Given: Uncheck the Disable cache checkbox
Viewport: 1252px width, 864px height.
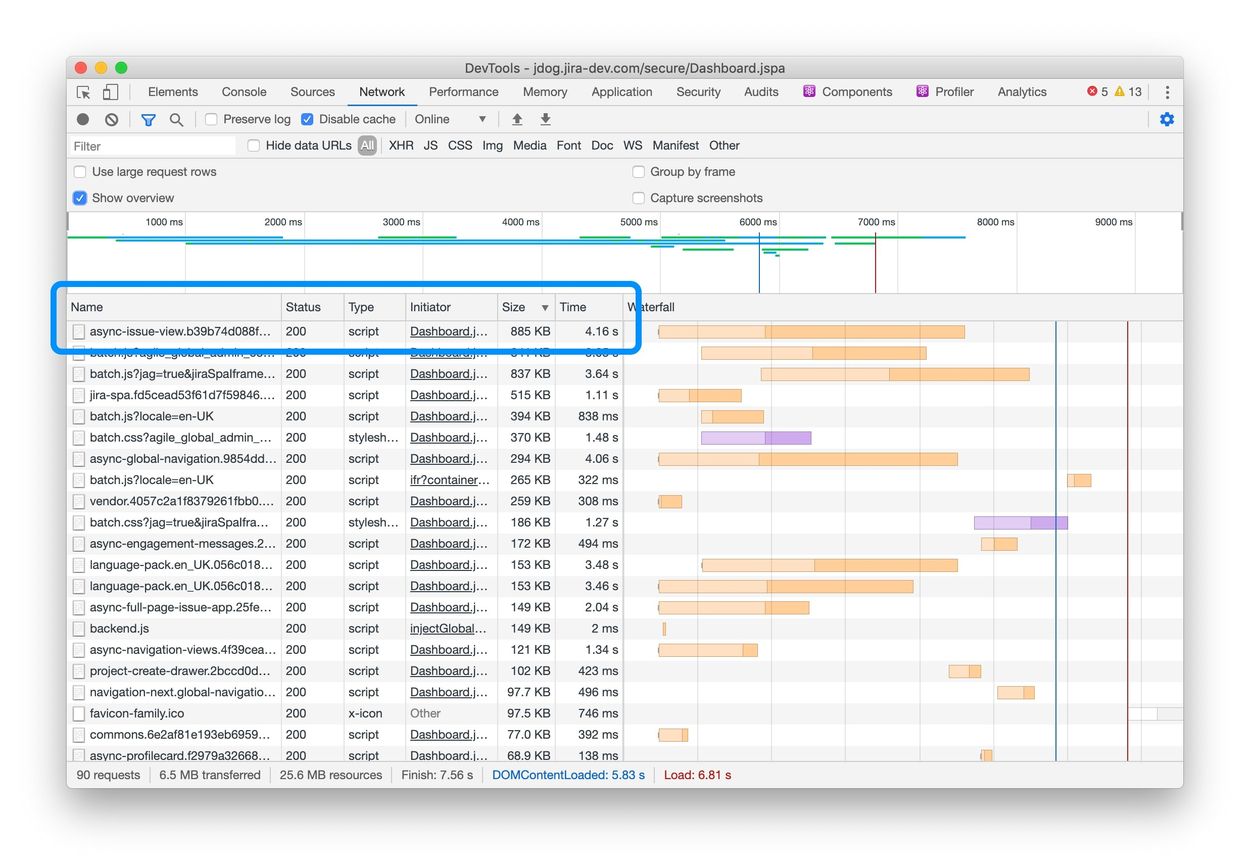Looking at the screenshot, I should coord(308,119).
